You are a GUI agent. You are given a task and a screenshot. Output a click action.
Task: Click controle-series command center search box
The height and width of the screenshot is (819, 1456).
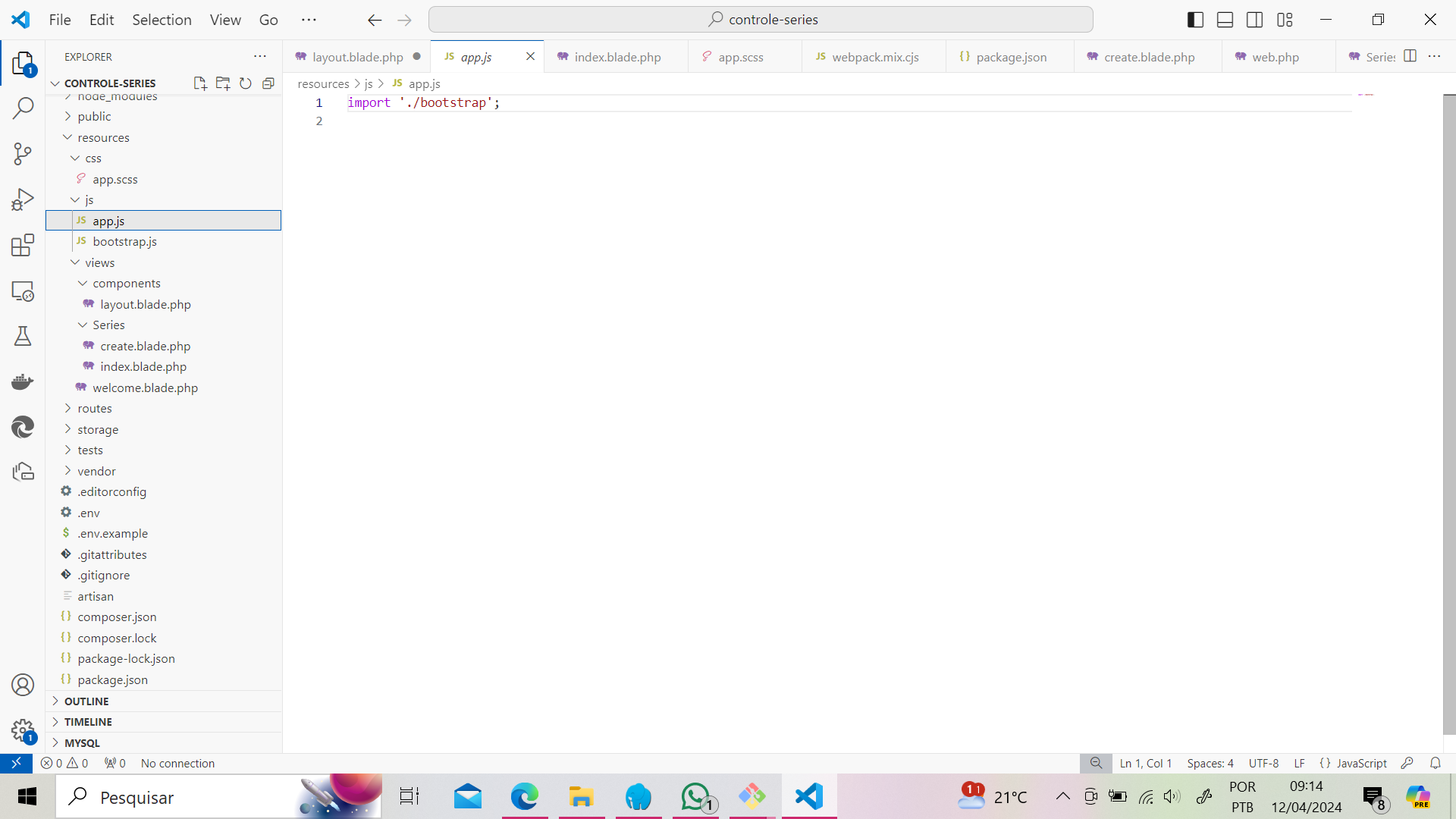pos(761,20)
